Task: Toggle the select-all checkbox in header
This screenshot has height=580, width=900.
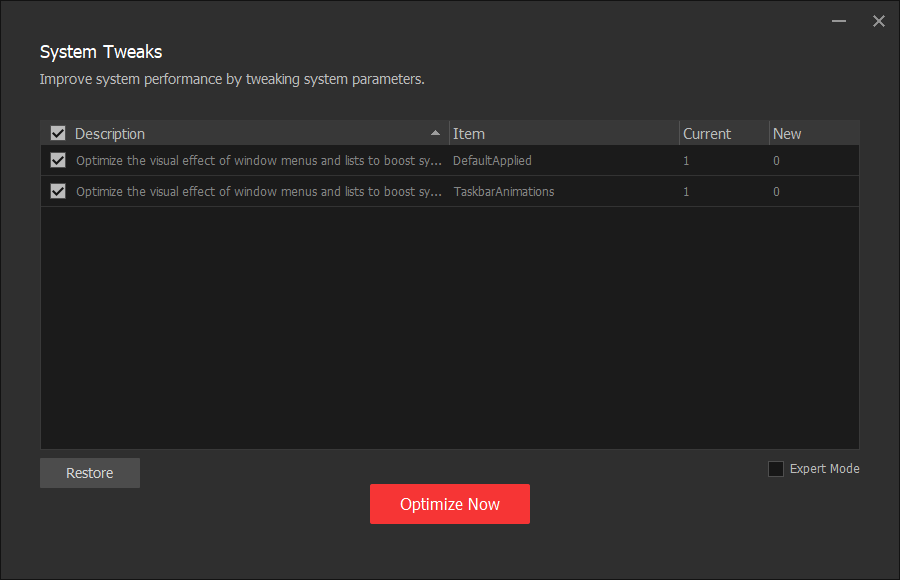Action: (58, 133)
